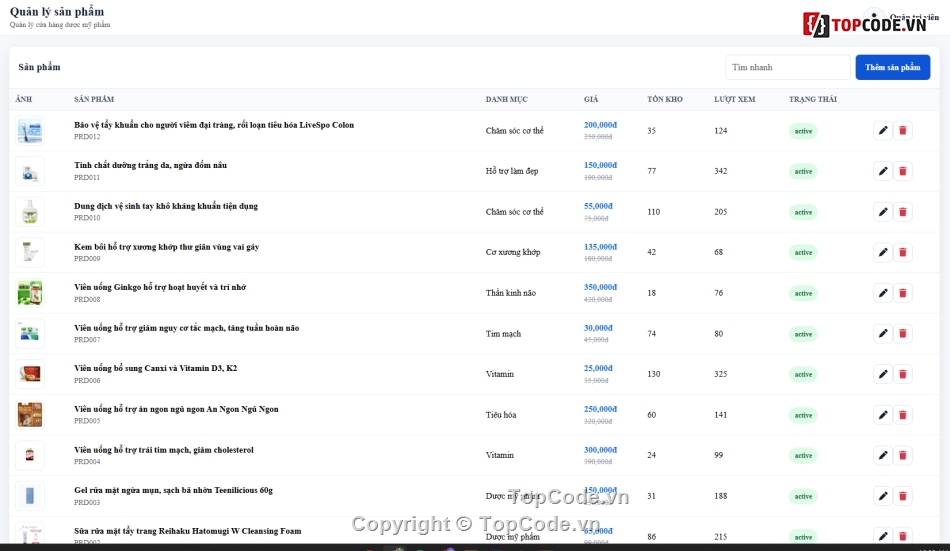The width and height of the screenshot is (950, 551).
Task: Open product name Kem bôi hỗ trợ xương khớp
Action: point(167,247)
